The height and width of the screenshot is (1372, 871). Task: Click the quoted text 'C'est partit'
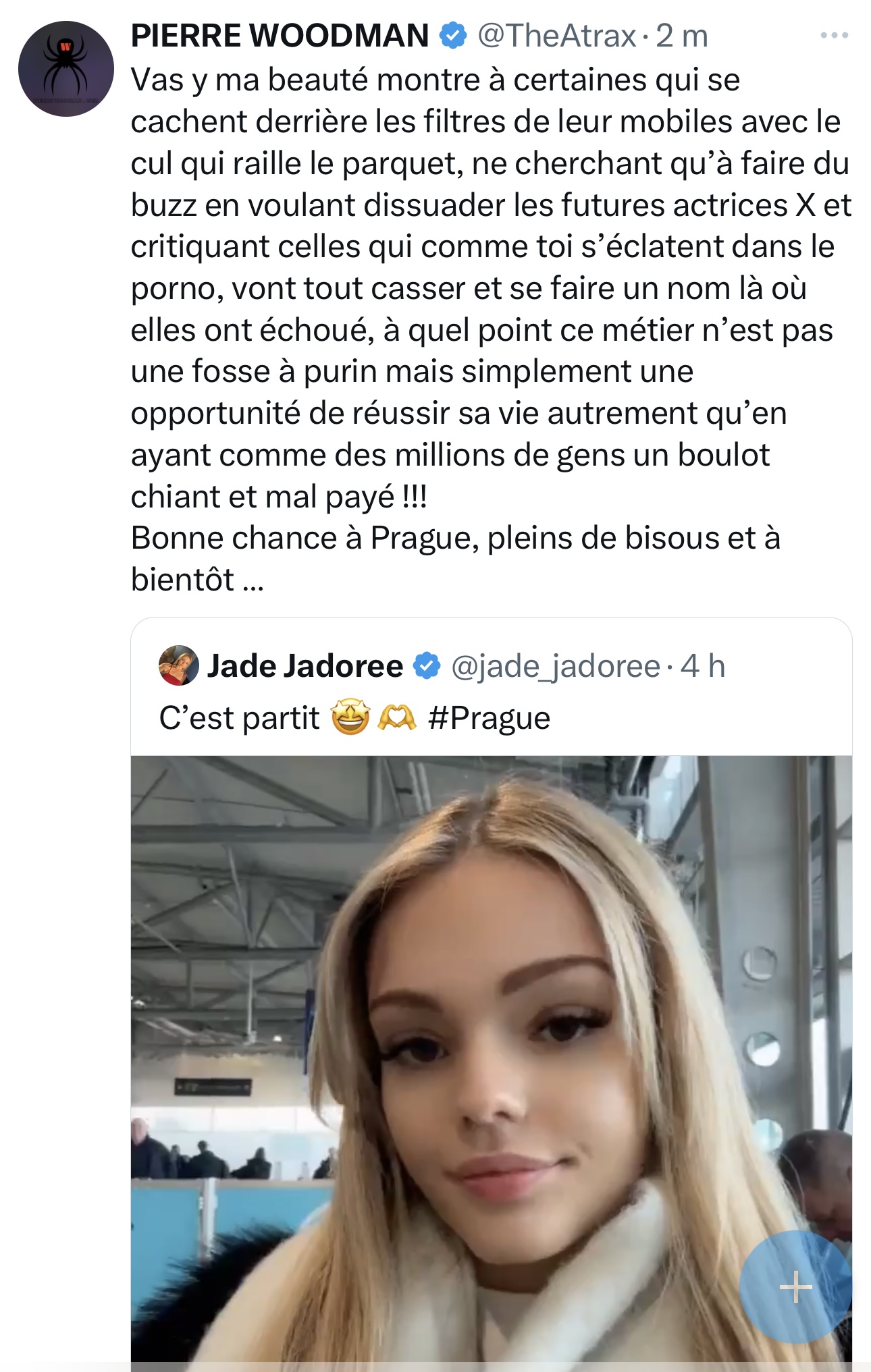pyautogui.click(x=239, y=718)
